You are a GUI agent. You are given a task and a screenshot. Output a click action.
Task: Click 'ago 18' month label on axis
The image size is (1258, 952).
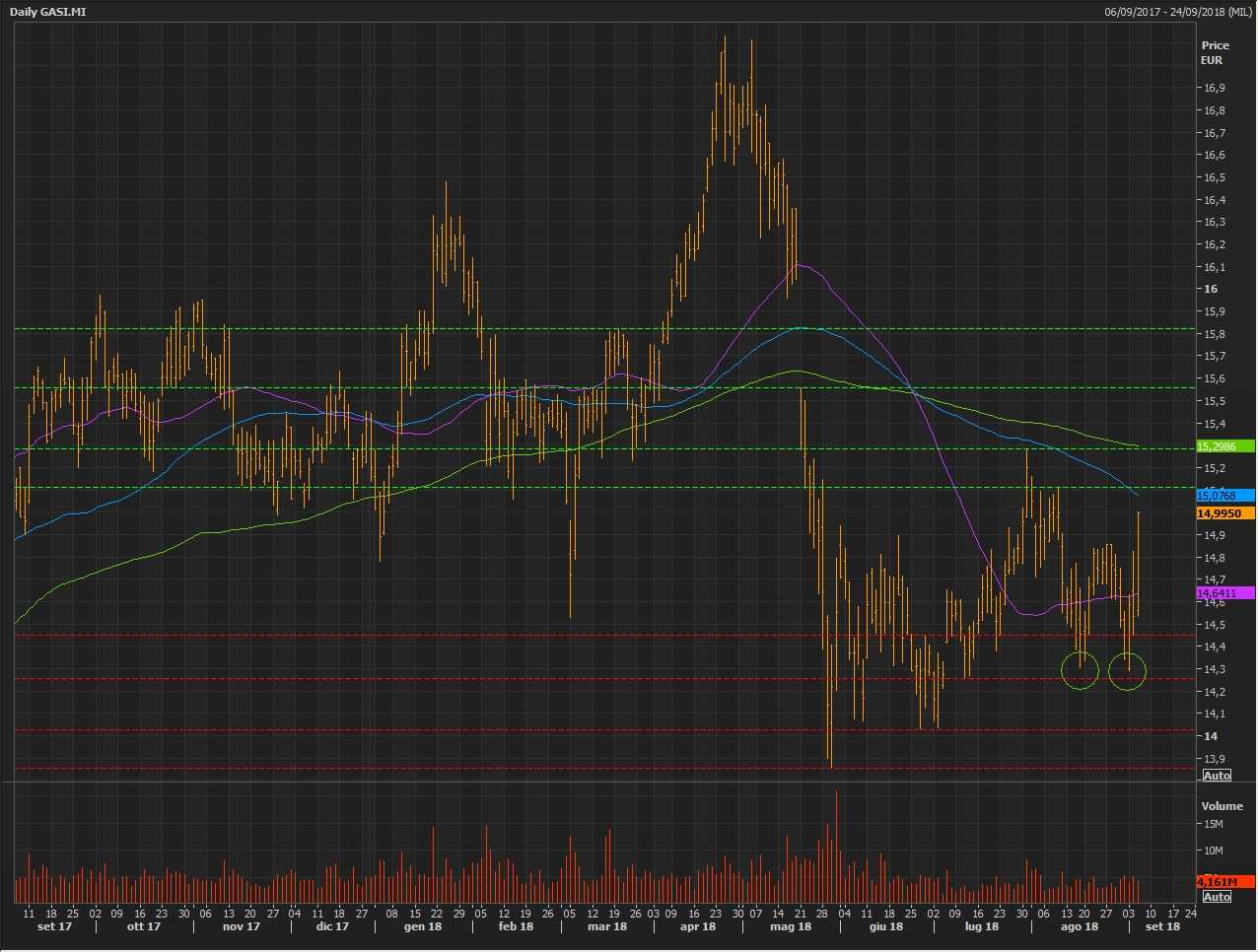click(1079, 926)
